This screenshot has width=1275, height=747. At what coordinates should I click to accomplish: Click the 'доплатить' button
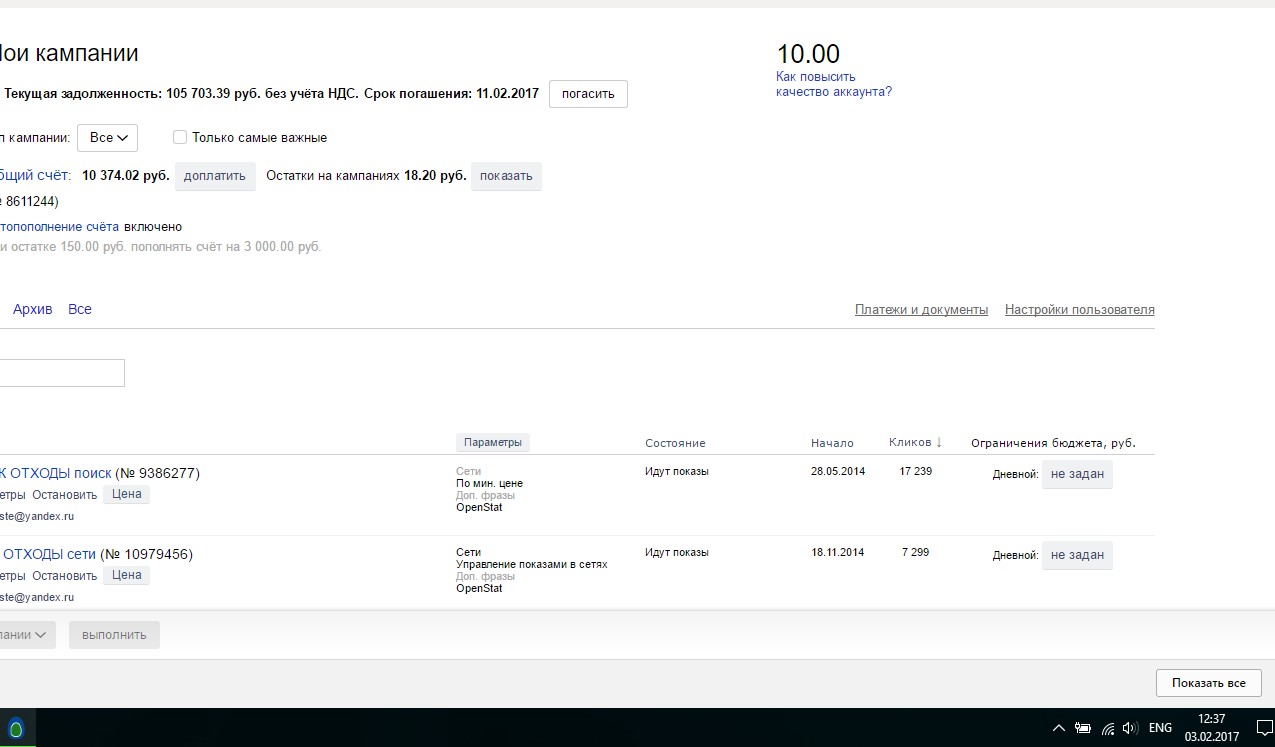(215, 176)
